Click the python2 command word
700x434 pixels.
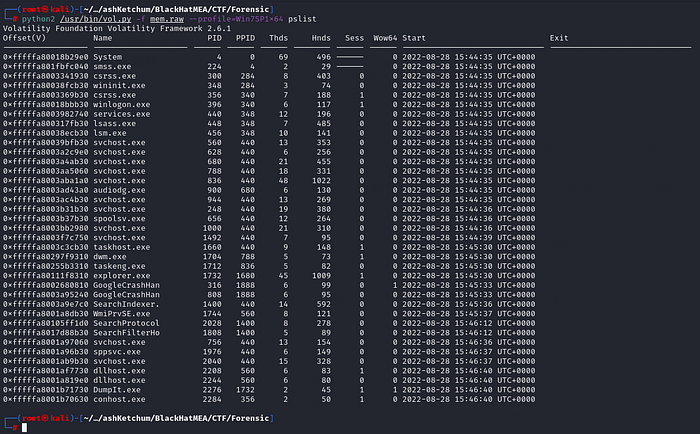pyautogui.click(x=32, y=19)
